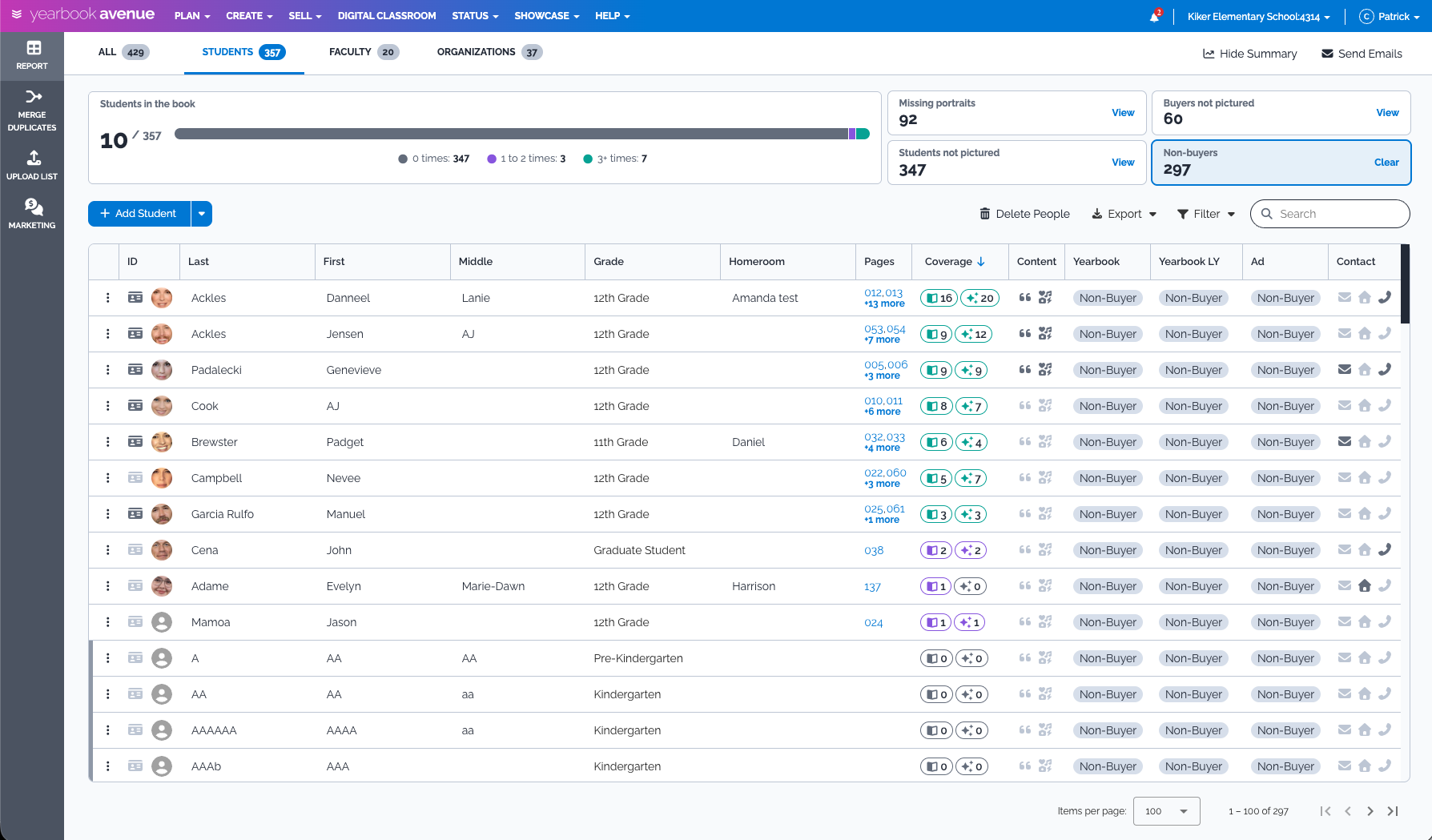Screen dimensions: 1432x840
Task: Open the Status menu
Action: point(475,16)
